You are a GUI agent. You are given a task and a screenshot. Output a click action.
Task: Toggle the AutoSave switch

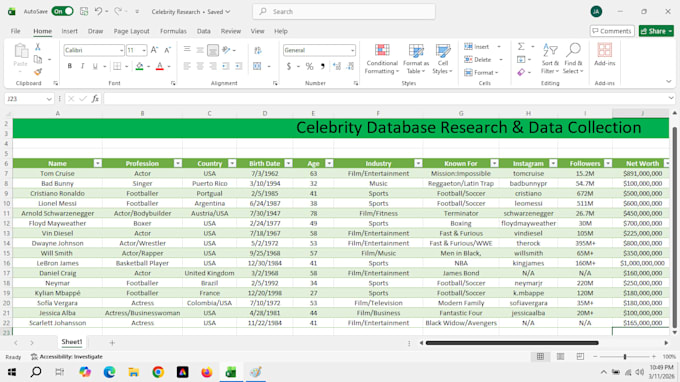click(x=62, y=11)
